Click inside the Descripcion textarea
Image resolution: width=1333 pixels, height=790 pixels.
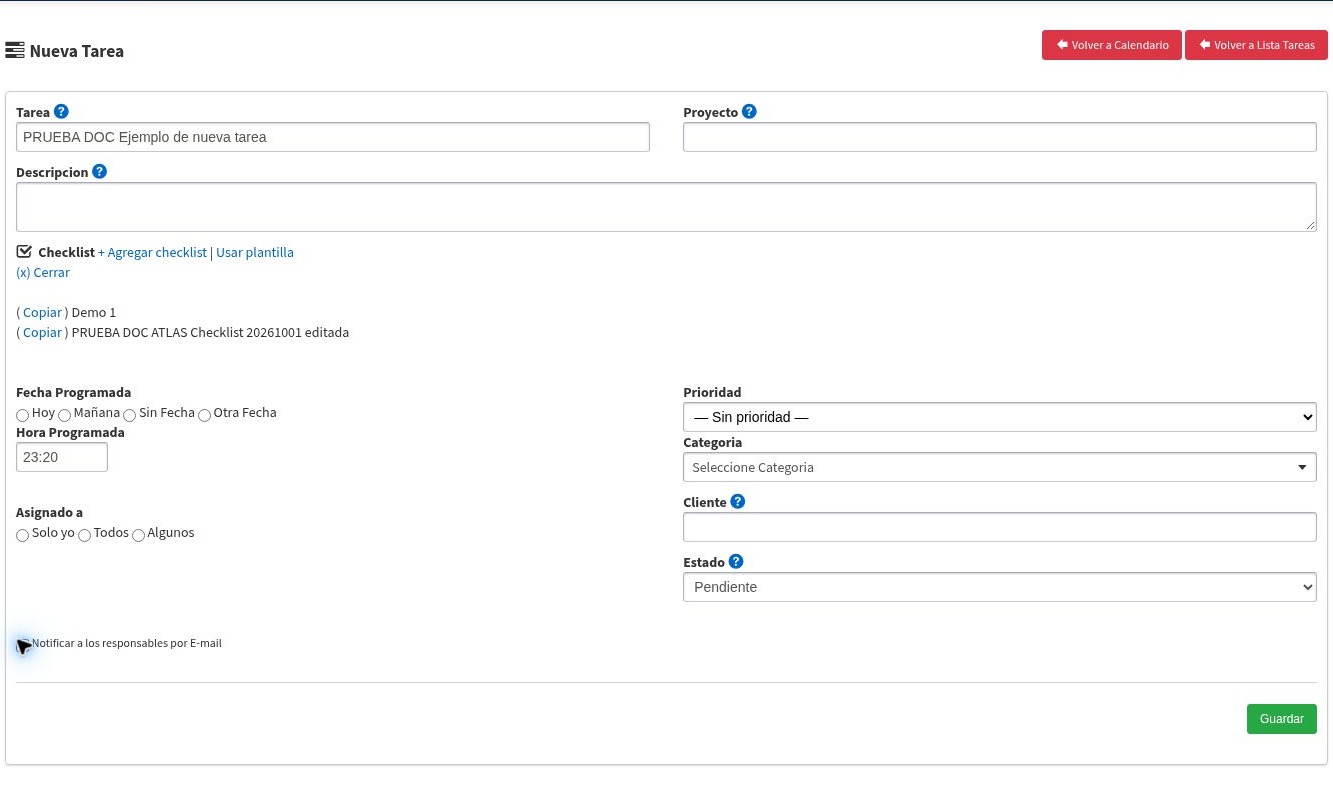click(x=666, y=207)
